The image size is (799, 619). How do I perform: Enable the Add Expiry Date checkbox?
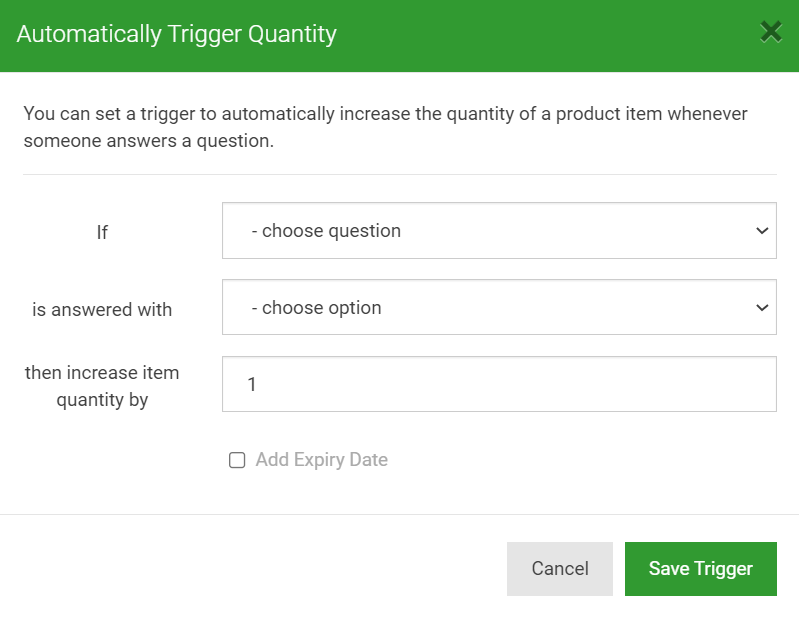(x=237, y=460)
